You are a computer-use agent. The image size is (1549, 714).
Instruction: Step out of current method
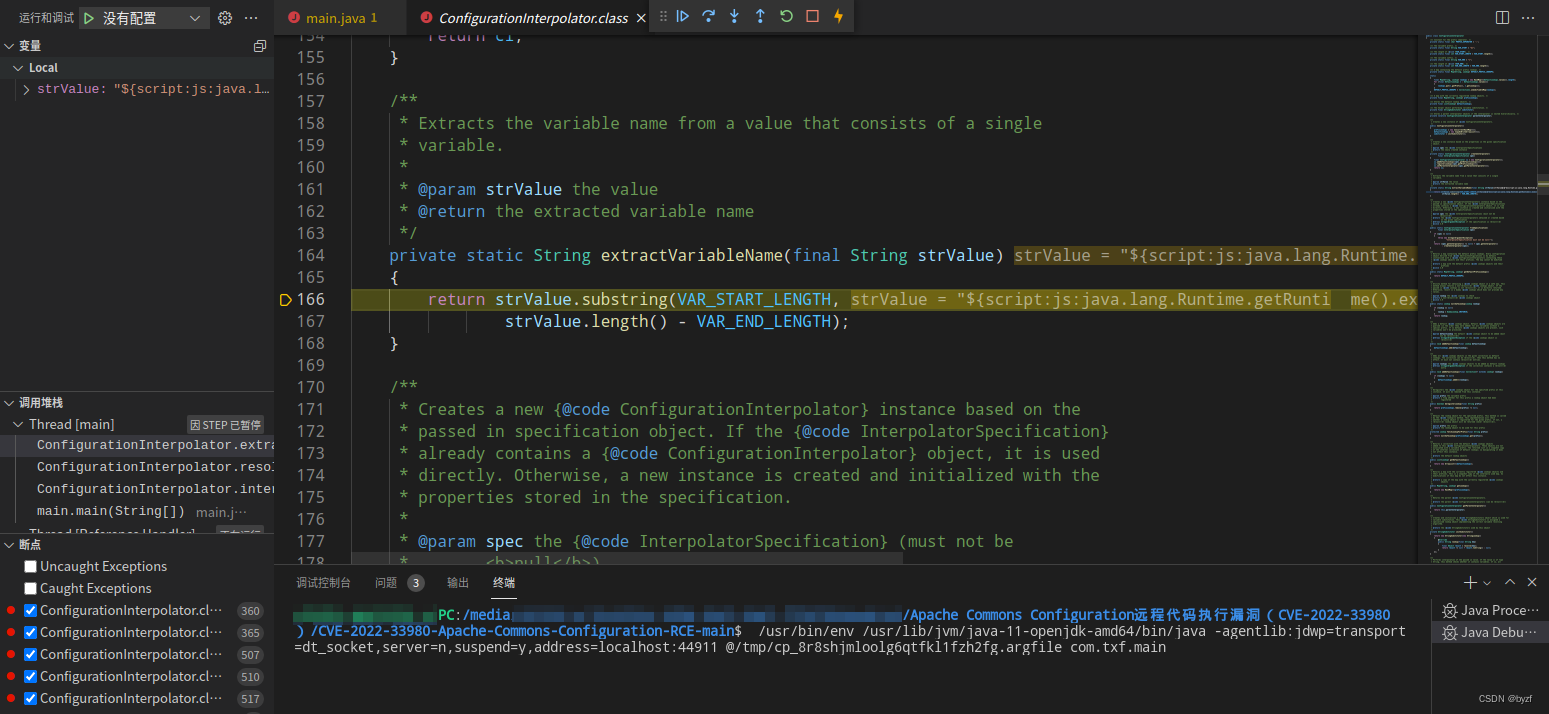pyautogui.click(x=760, y=16)
